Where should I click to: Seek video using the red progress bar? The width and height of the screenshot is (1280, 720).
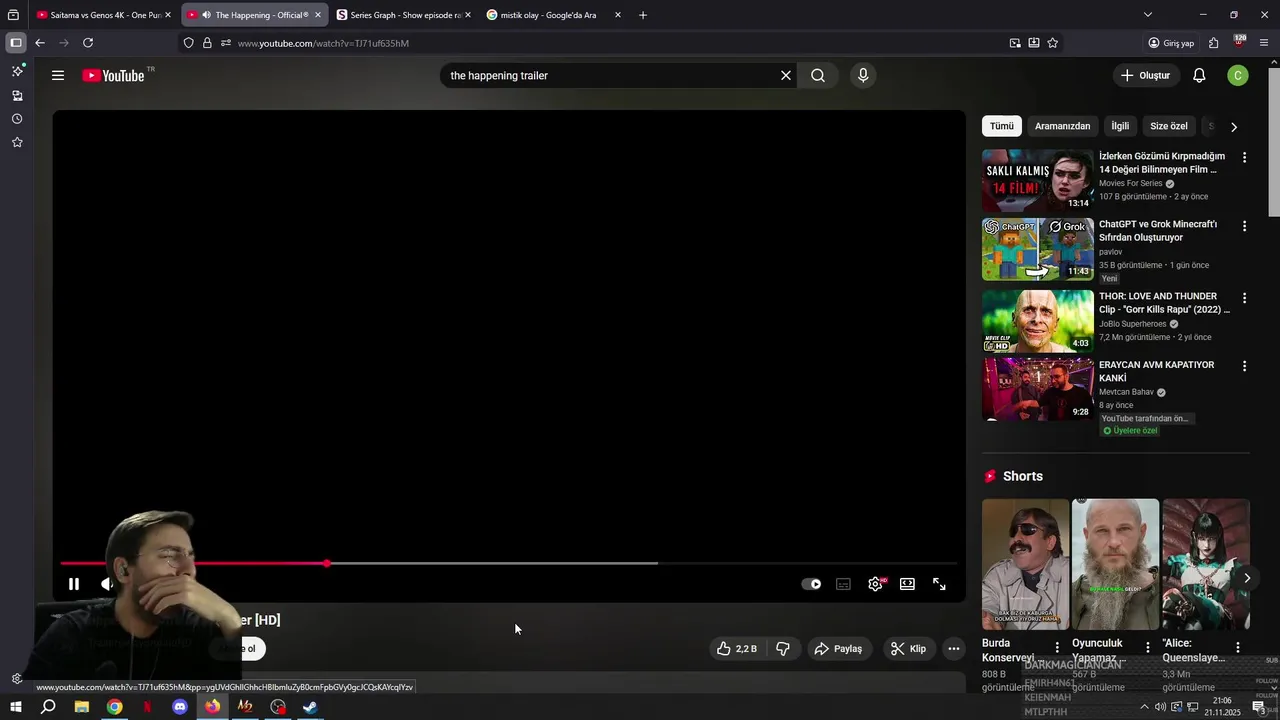click(509, 563)
